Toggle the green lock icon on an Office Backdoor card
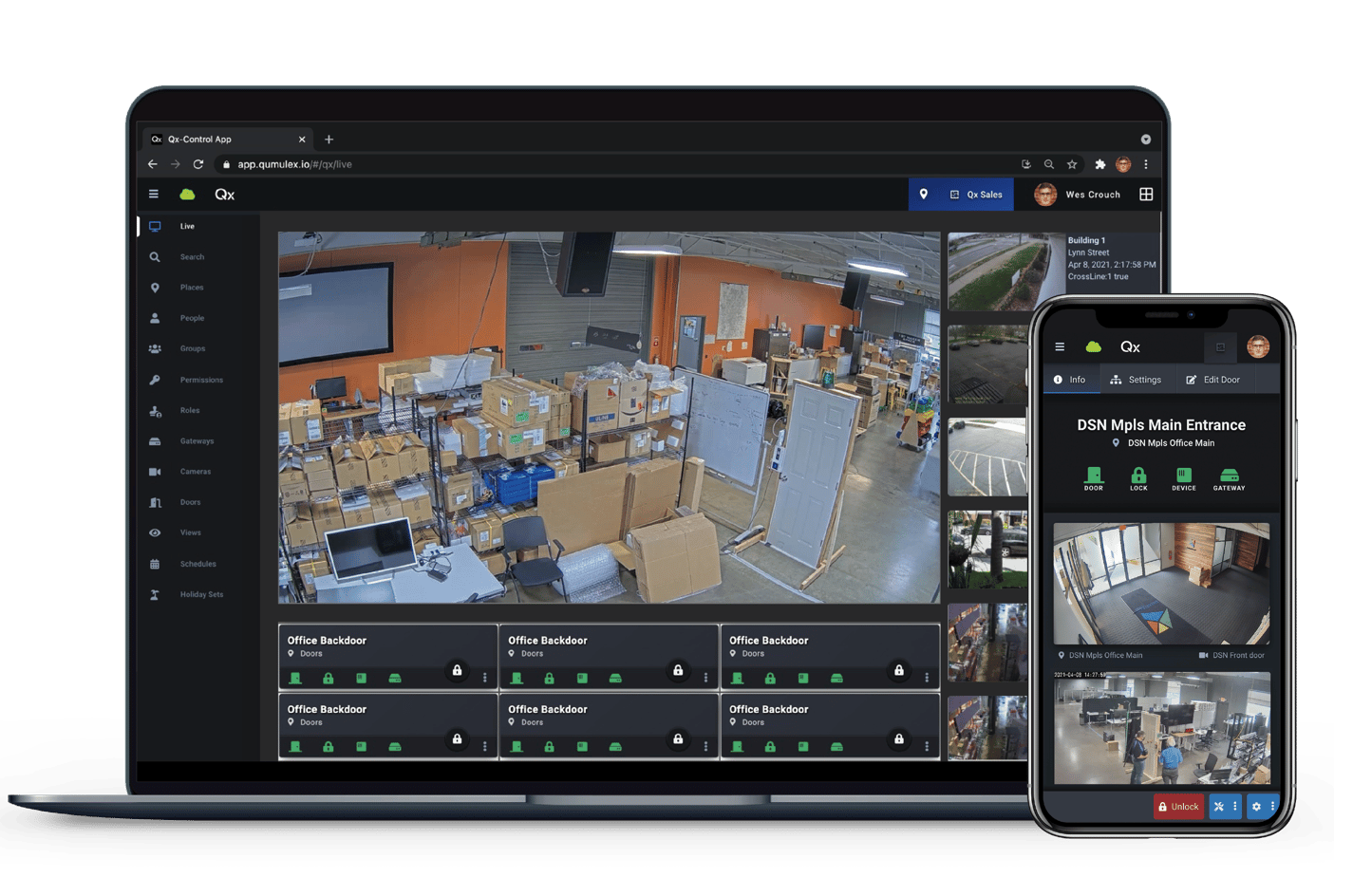The width and height of the screenshot is (1353, 896). [x=328, y=678]
